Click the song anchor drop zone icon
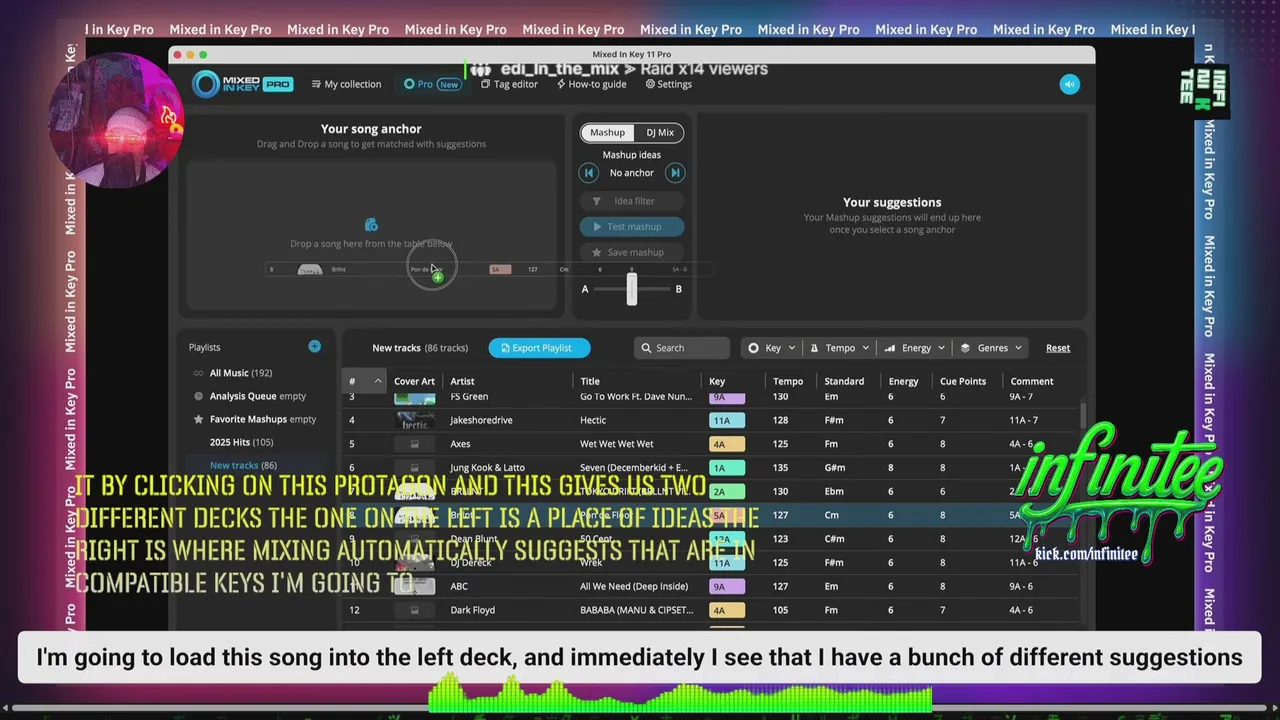Viewport: 1280px width, 720px height. [x=371, y=225]
